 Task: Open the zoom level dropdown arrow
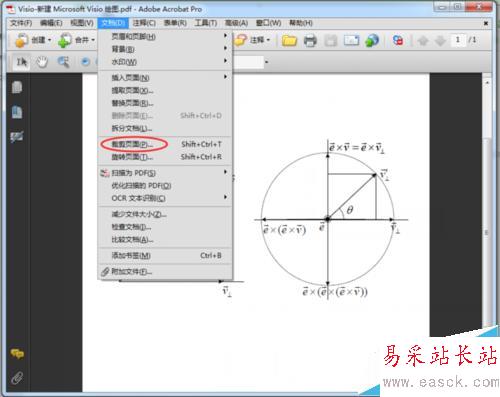266,62
